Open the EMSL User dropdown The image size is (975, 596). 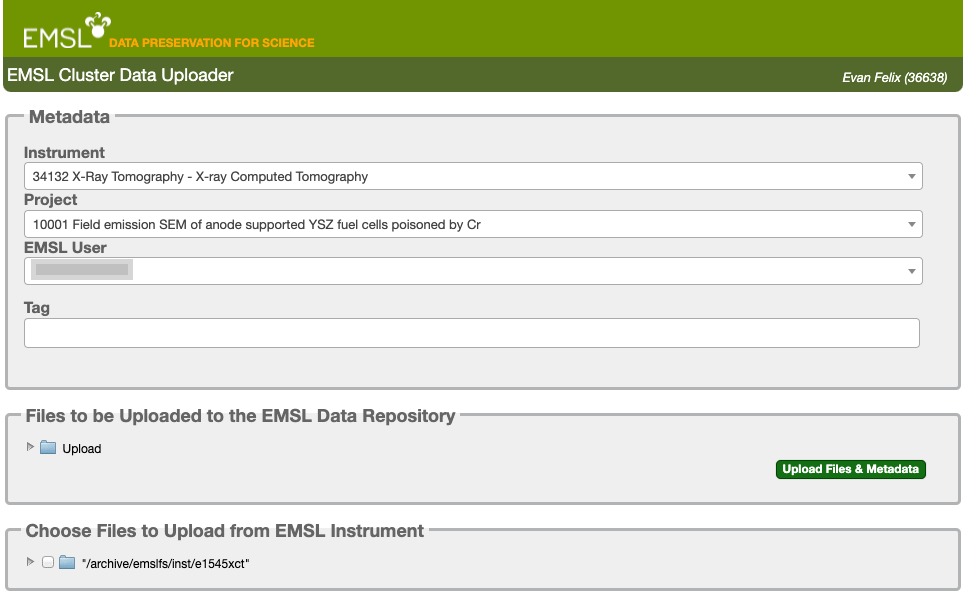click(x=473, y=271)
